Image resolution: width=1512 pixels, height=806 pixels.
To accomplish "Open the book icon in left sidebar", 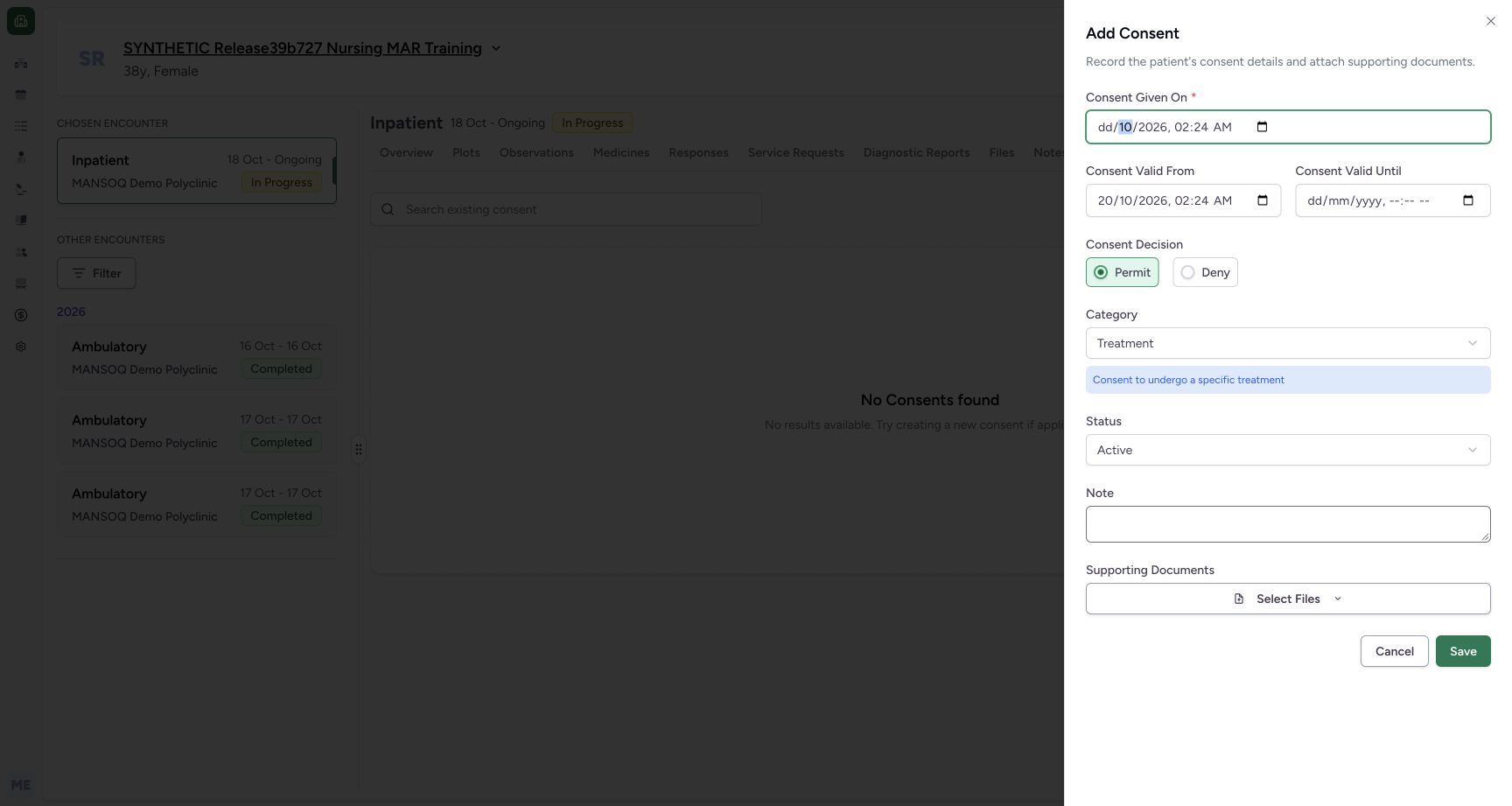I will pos(21,221).
